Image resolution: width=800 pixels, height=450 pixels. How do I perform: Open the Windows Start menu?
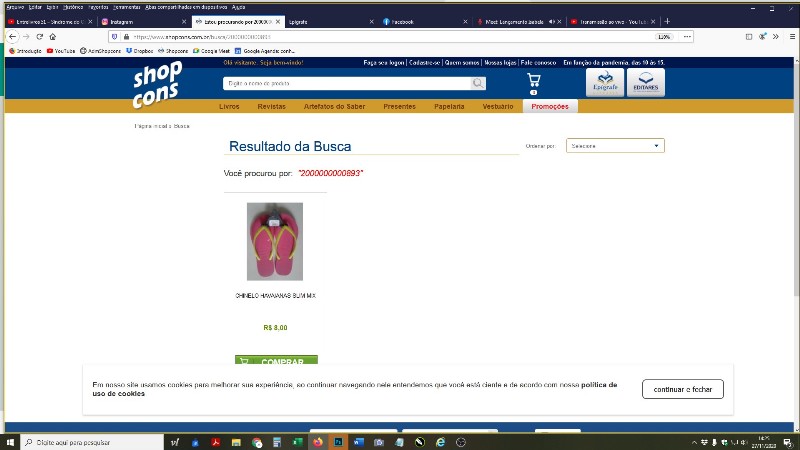tap(10, 441)
